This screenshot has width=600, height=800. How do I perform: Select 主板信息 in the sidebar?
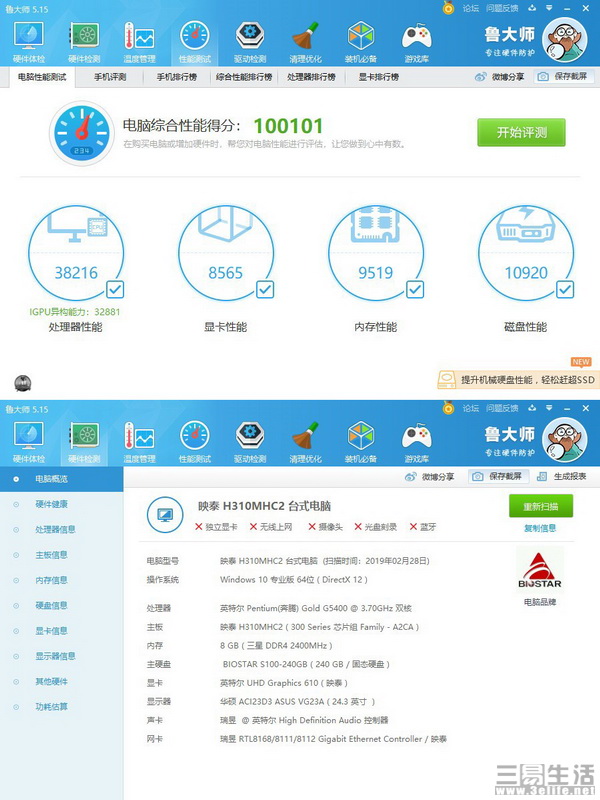[61, 555]
